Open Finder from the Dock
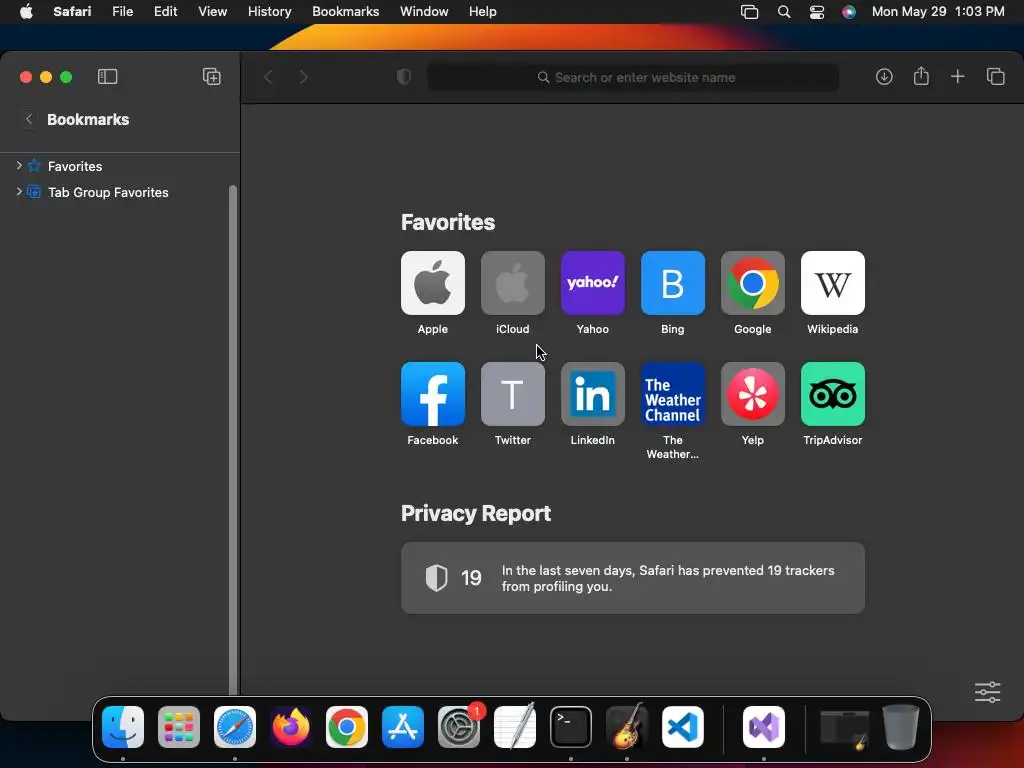The height and width of the screenshot is (768, 1024). point(123,727)
